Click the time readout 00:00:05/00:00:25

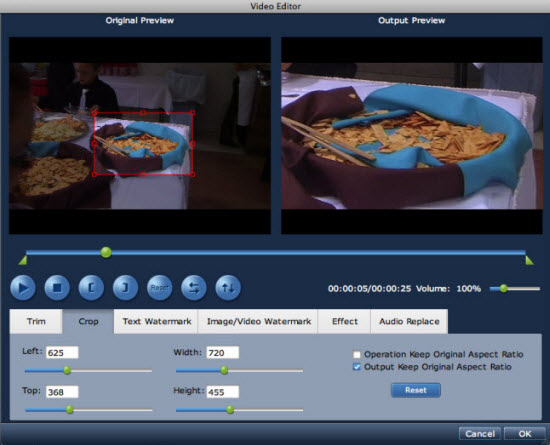(369, 289)
